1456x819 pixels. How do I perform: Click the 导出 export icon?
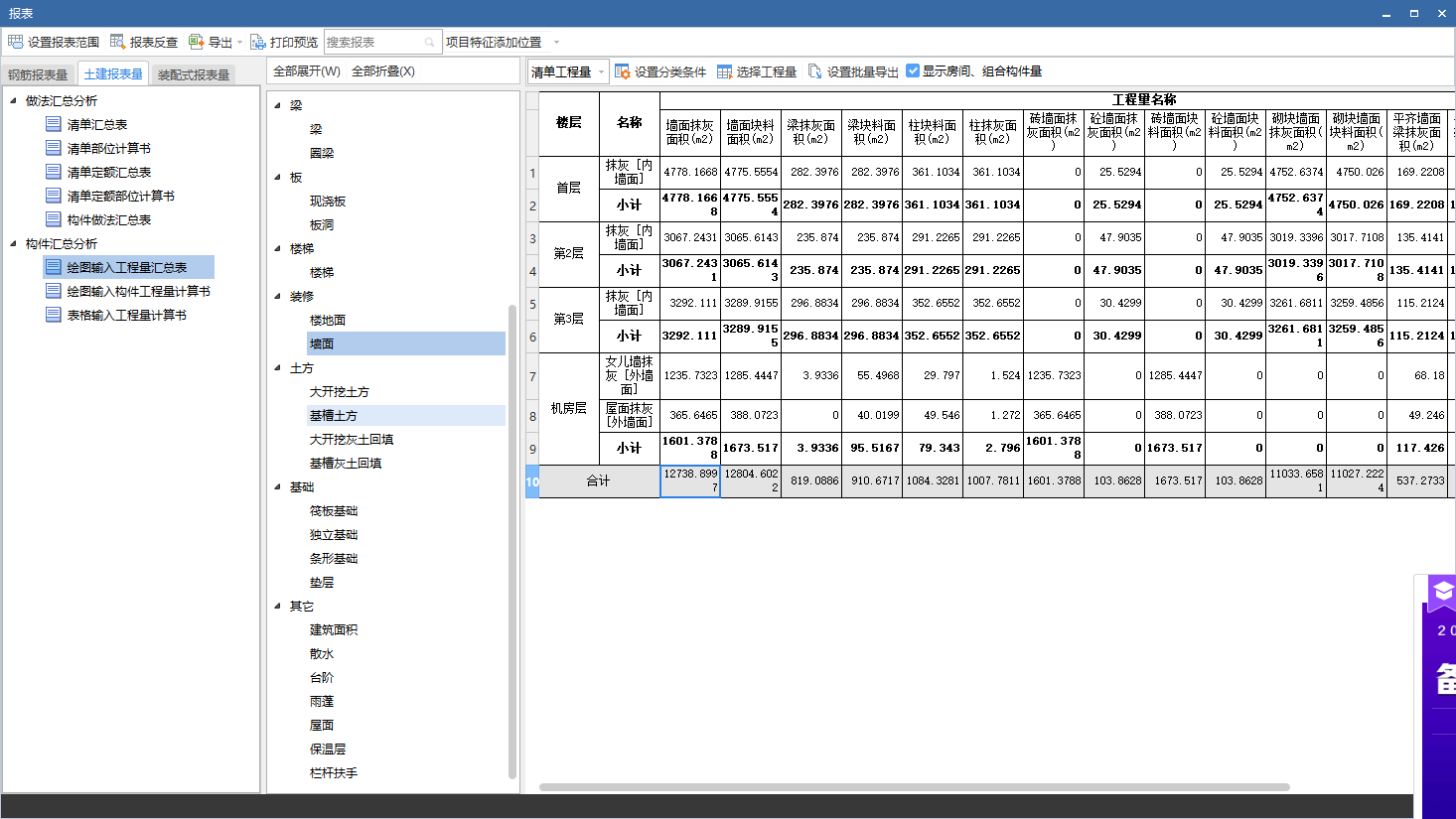196,42
